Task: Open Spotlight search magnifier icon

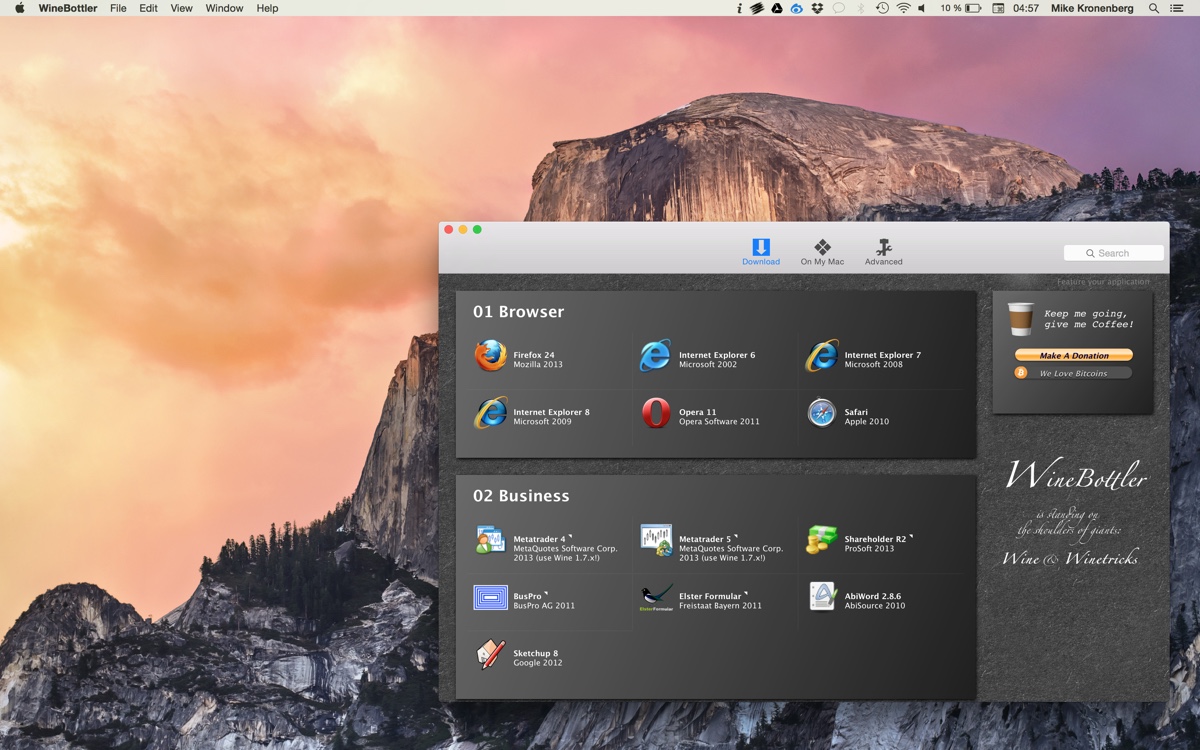Action: 1154,8
